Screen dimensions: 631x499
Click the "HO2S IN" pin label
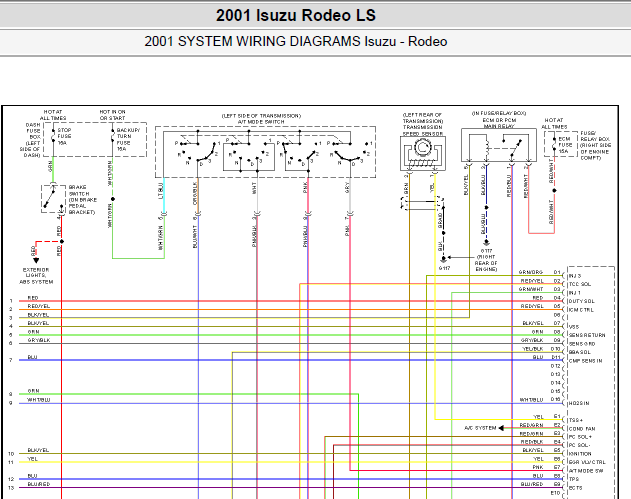coord(579,403)
